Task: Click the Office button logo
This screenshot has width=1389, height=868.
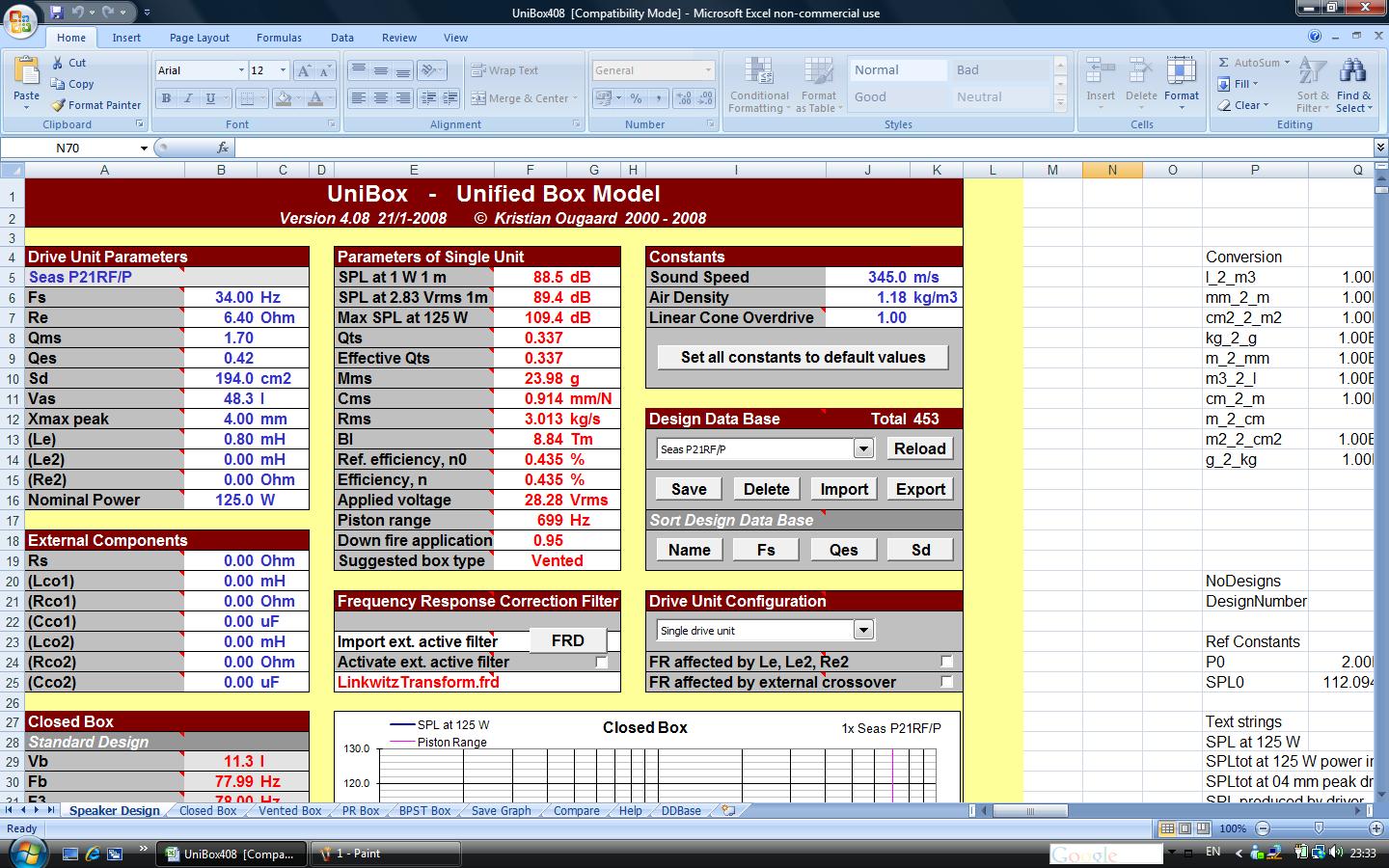Action: [20, 19]
